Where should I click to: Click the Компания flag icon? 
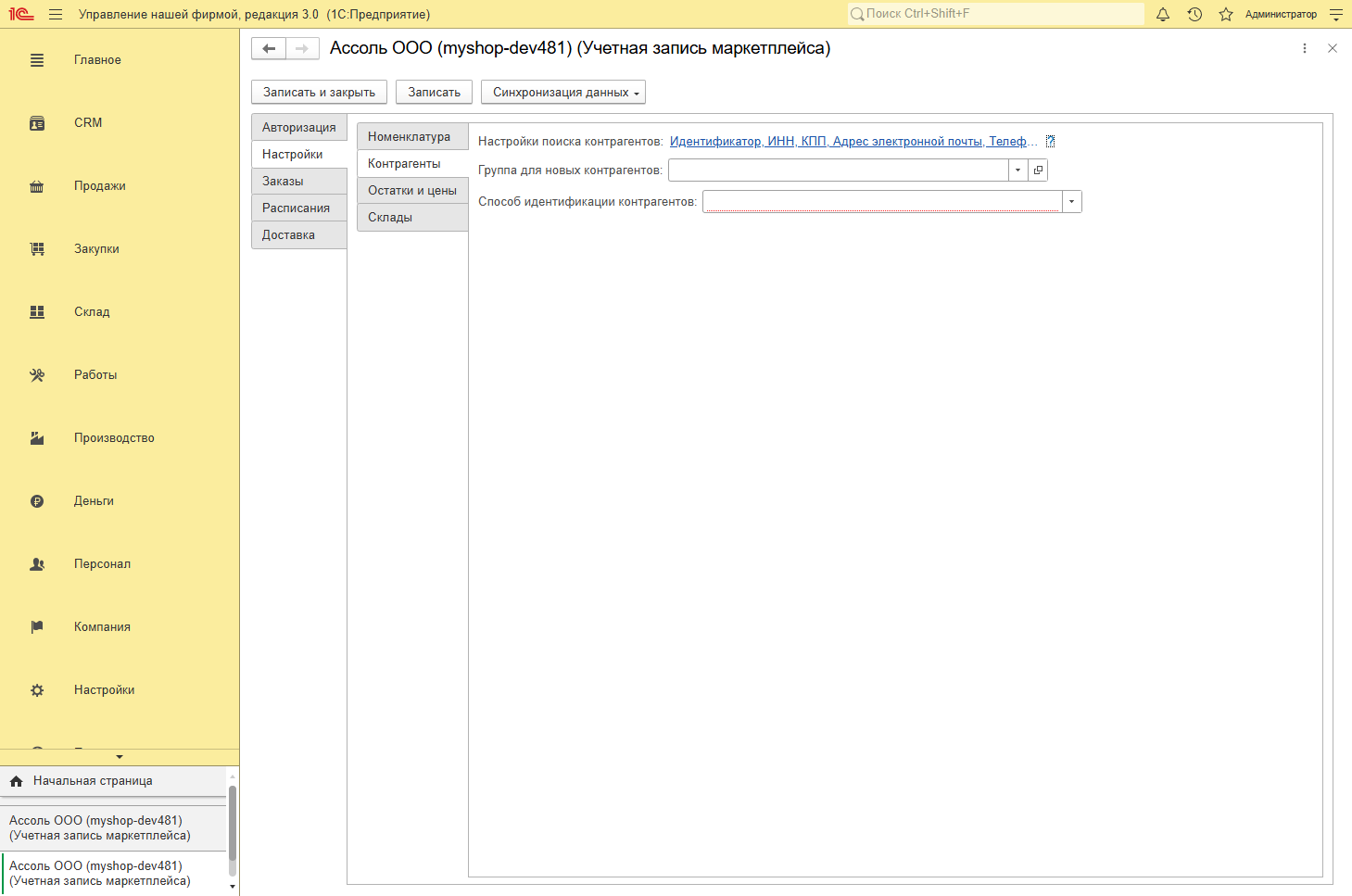[37, 627]
